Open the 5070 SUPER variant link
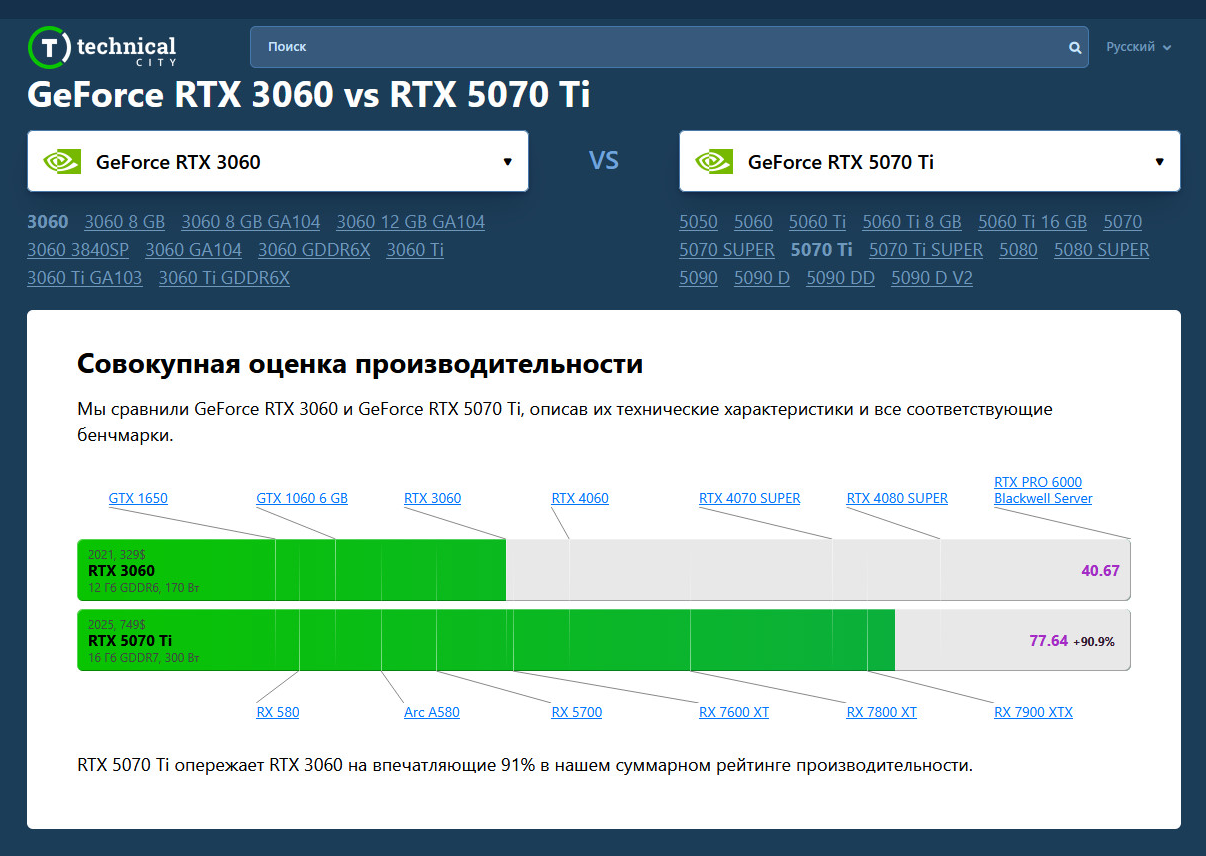1206x856 pixels. [727, 250]
